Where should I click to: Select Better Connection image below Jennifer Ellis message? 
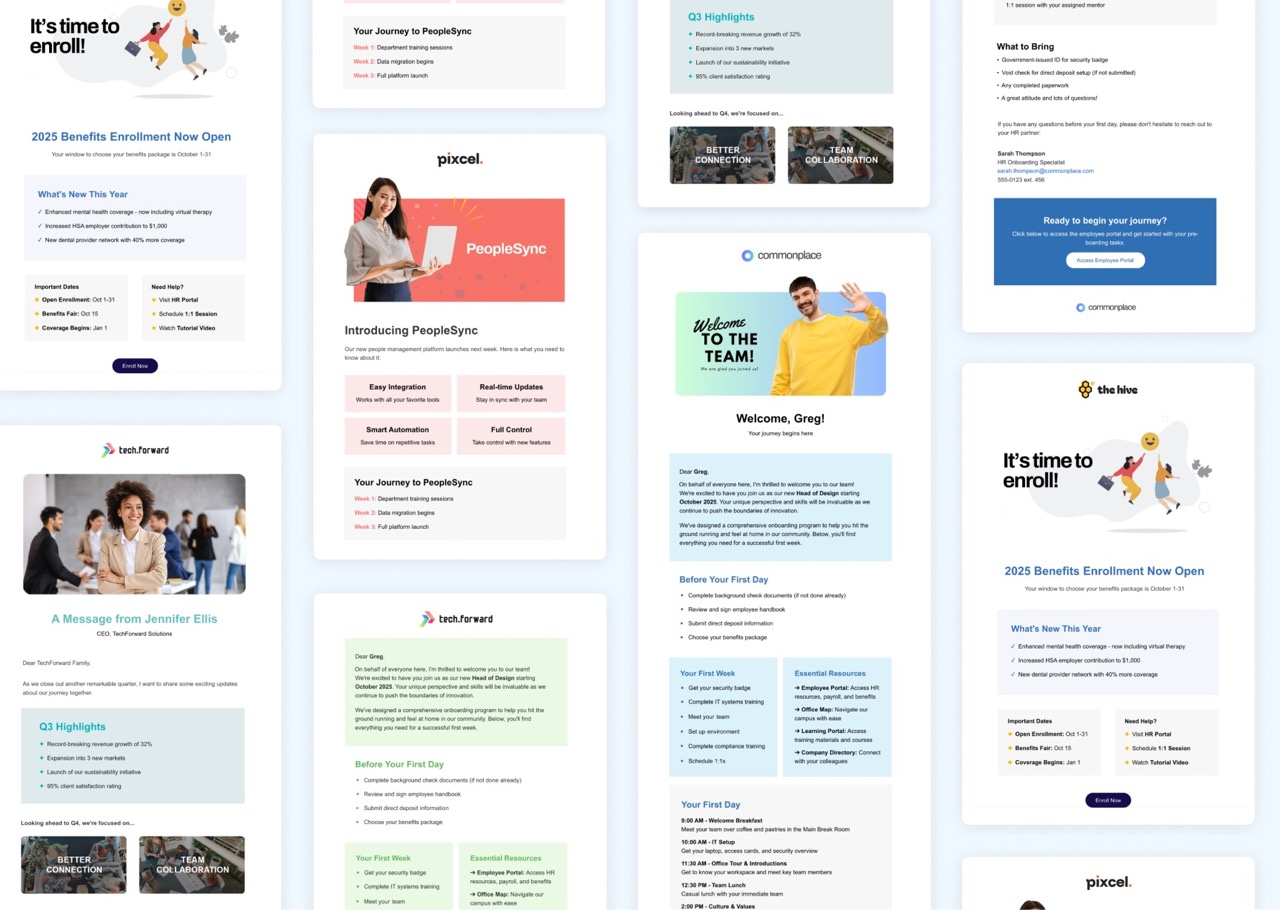pyautogui.click(x=74, y=865)
